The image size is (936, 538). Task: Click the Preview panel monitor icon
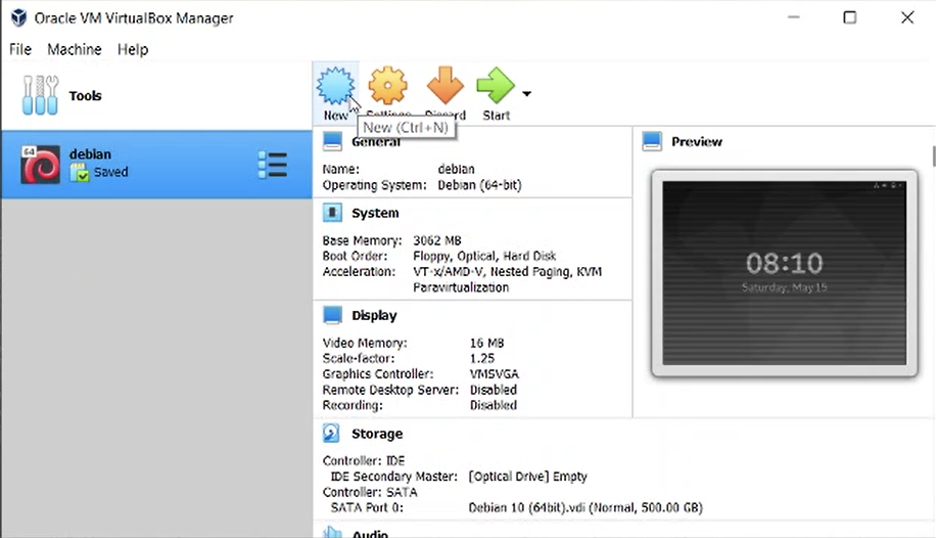[652, 142]
